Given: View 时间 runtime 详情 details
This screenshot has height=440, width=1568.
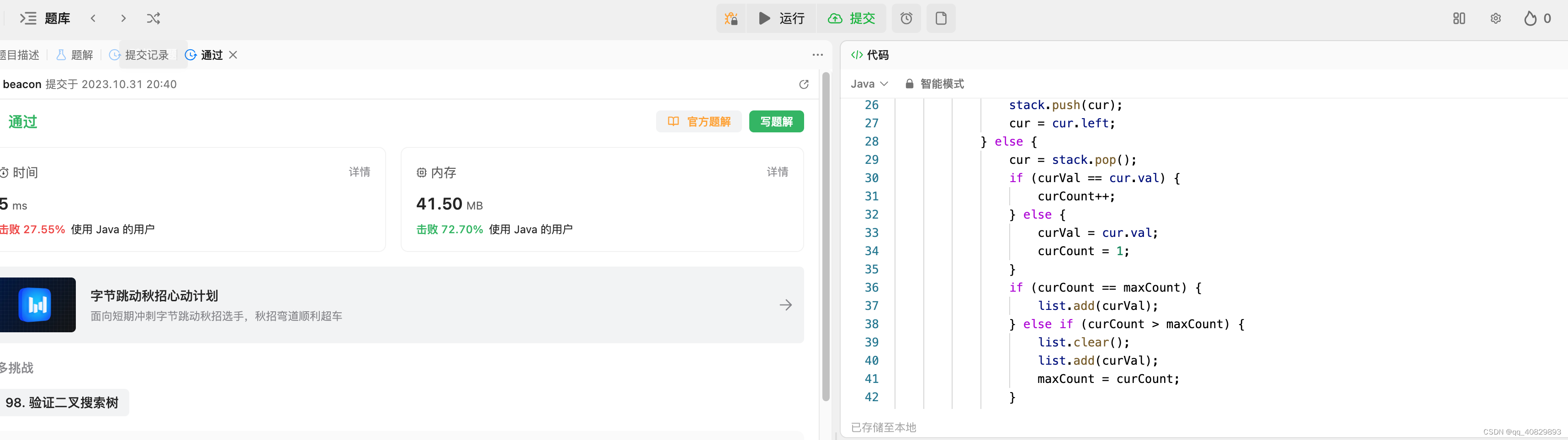Looking at the screenshot, I should point(359,172).
